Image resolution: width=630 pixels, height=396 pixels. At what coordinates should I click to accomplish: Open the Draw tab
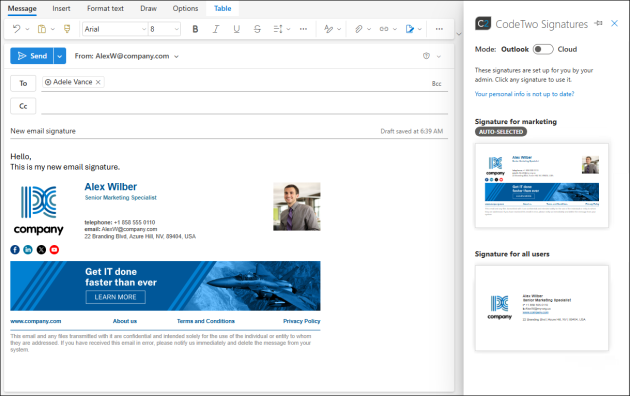point(148,8)
